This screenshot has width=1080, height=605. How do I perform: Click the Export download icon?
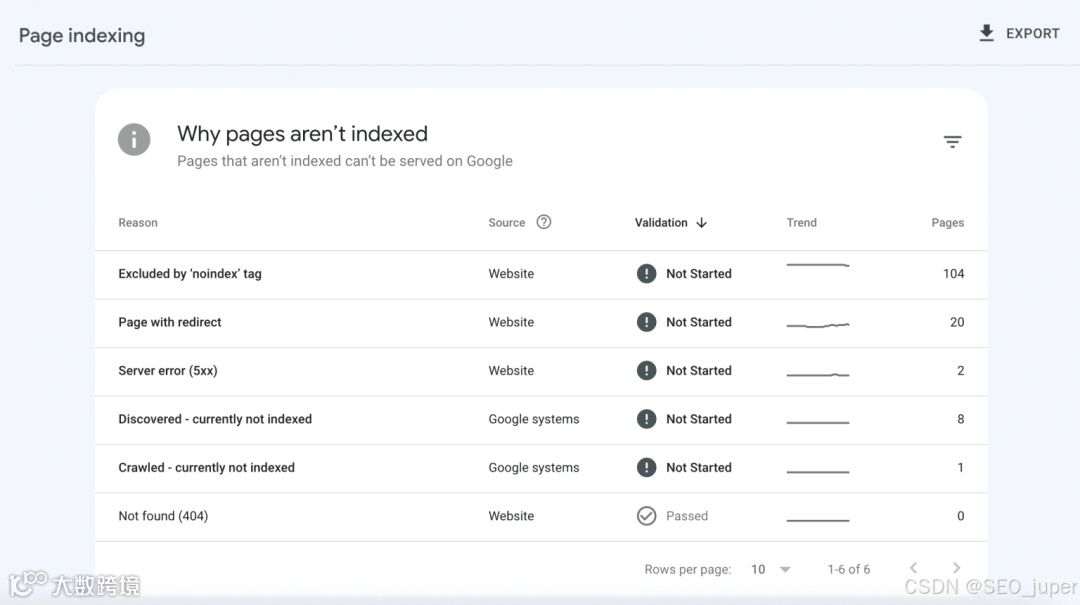pos(986,33)
